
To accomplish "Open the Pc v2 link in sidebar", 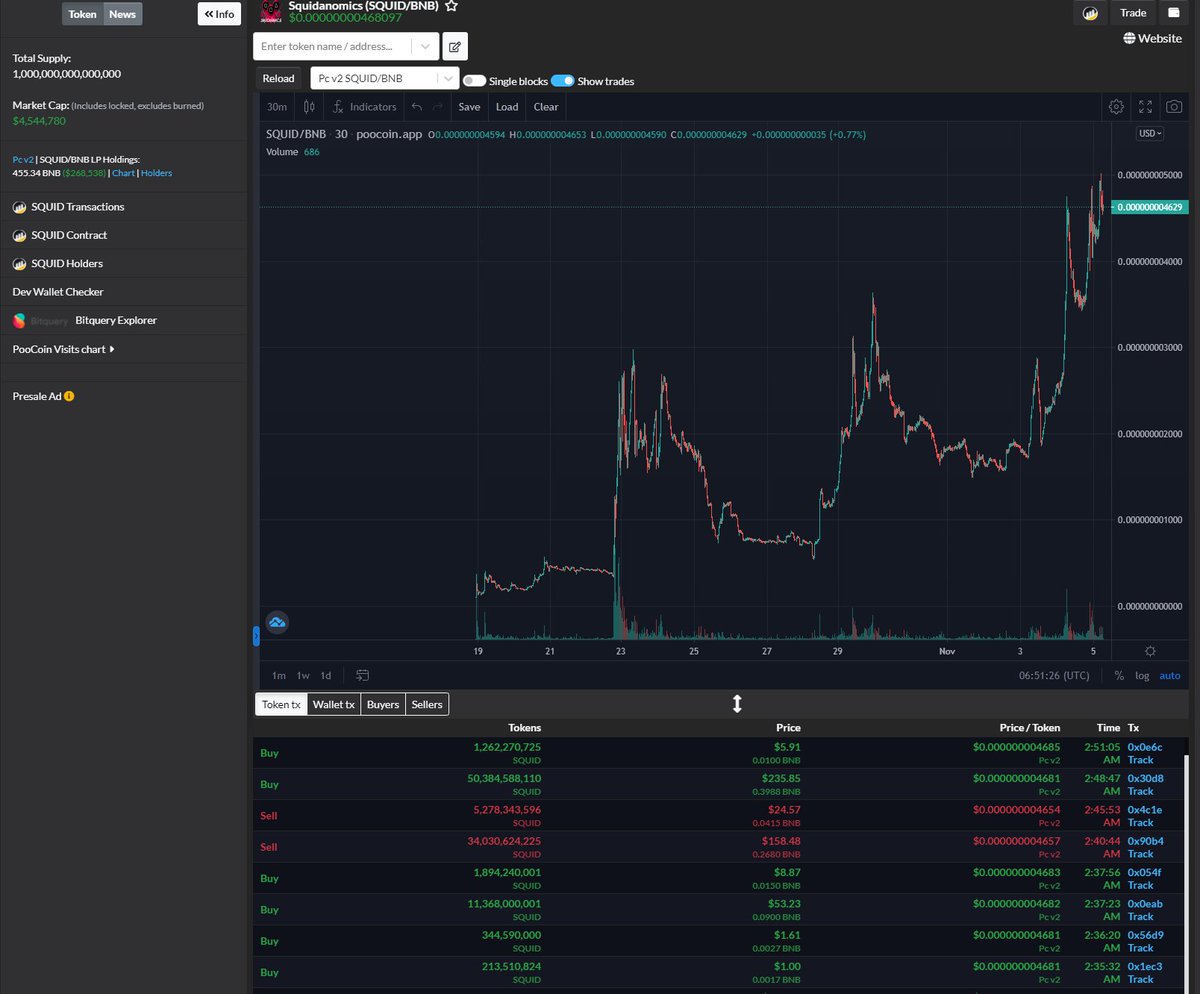I will click(23, 159).
